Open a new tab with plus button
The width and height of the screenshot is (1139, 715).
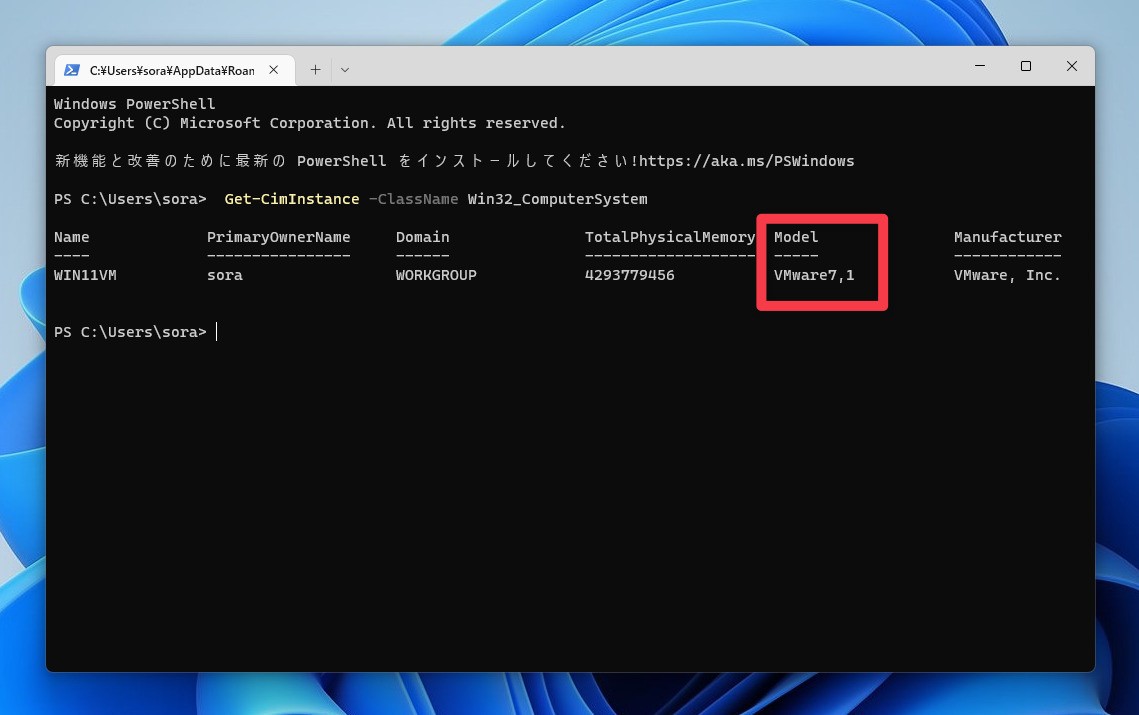pyautogui.click(x=315, y=70)
